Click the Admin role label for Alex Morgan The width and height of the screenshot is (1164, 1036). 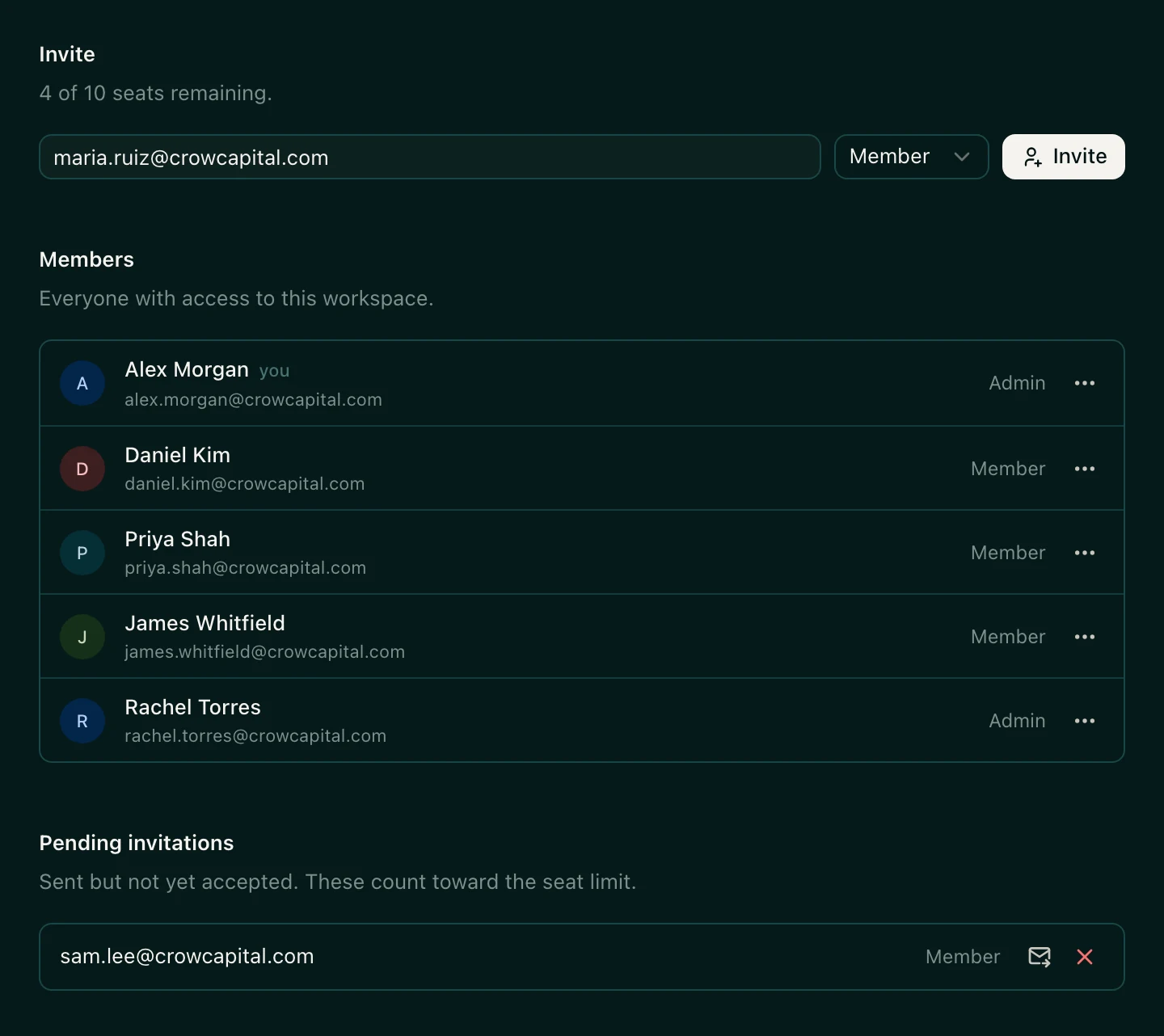1017,383
